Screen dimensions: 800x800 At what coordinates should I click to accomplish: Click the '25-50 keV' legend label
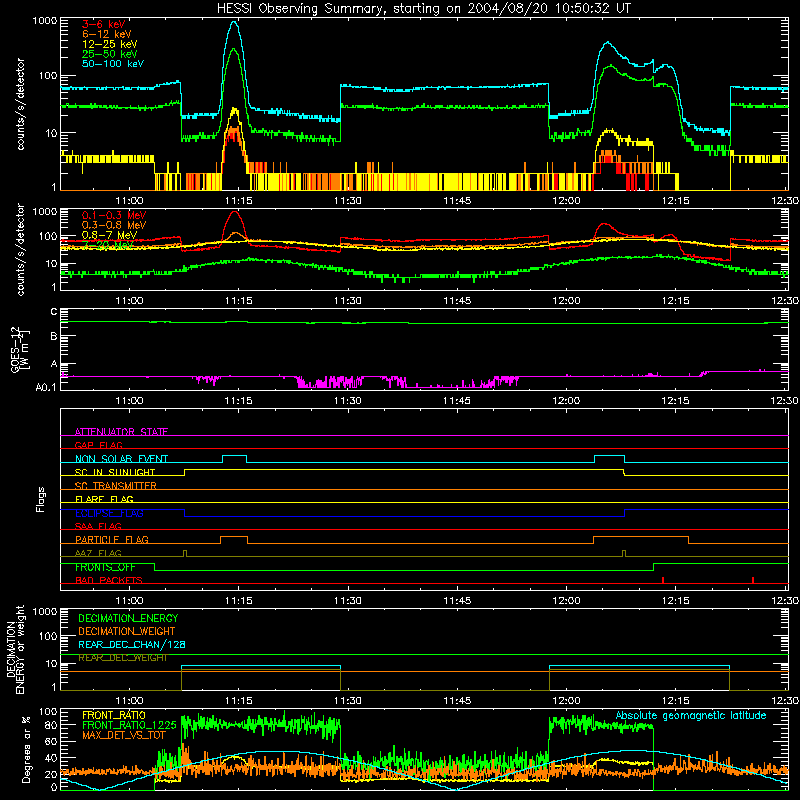click(x=110, y=54)
